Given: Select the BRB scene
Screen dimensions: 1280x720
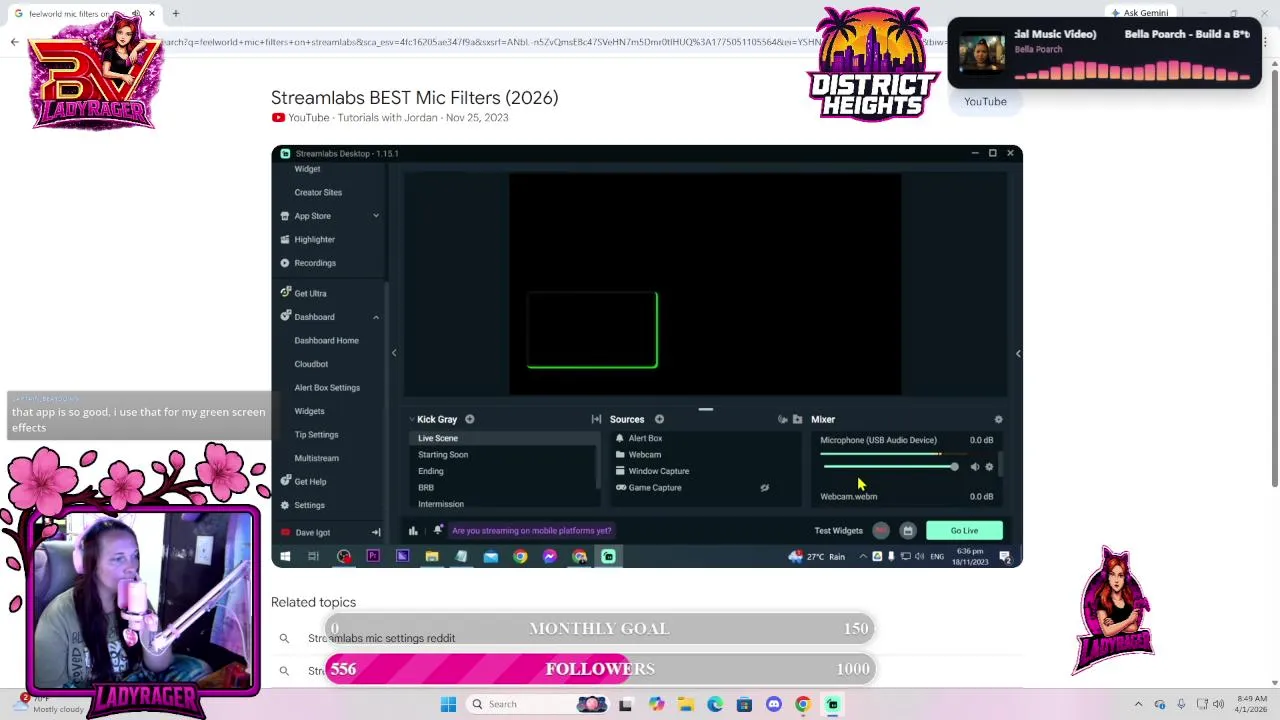Looking at the screenshot, I should pyautogui.click(x=426, y=488).
